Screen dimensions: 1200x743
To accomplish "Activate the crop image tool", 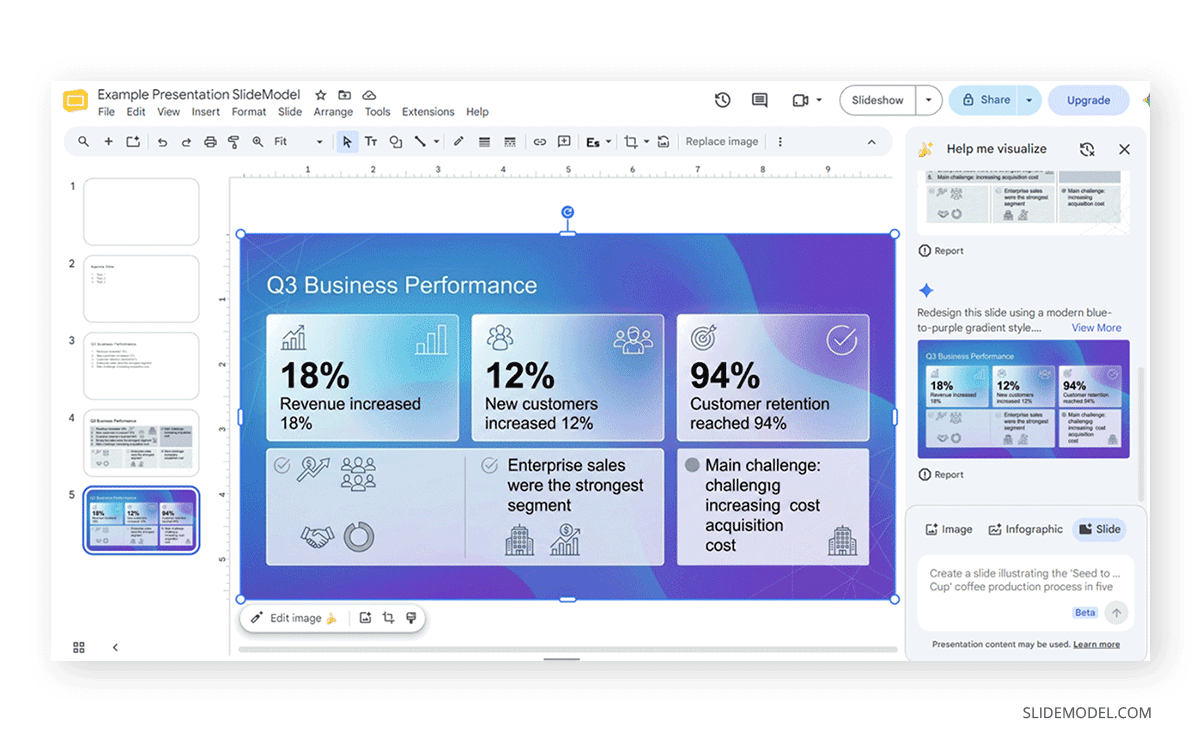I will 630,142.
